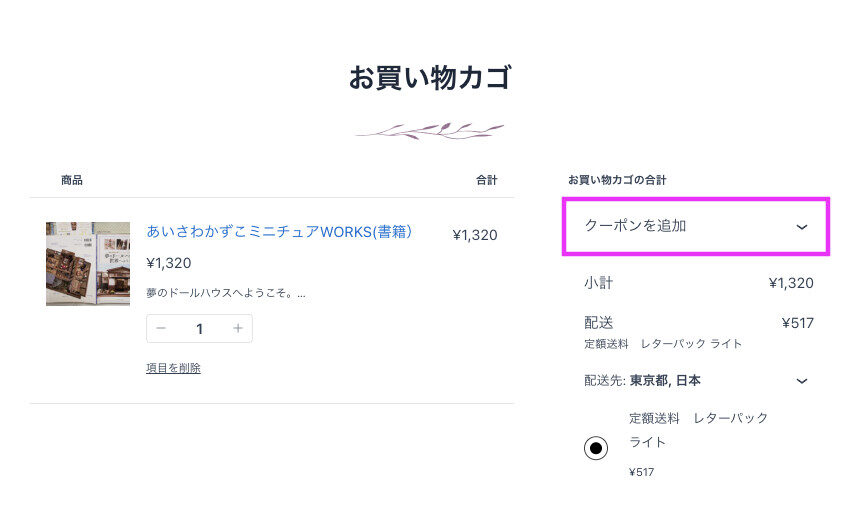The width and height of the screenshot is (864, 514).
Task: Increase quantity with the plus button
Action: [237, 328]
